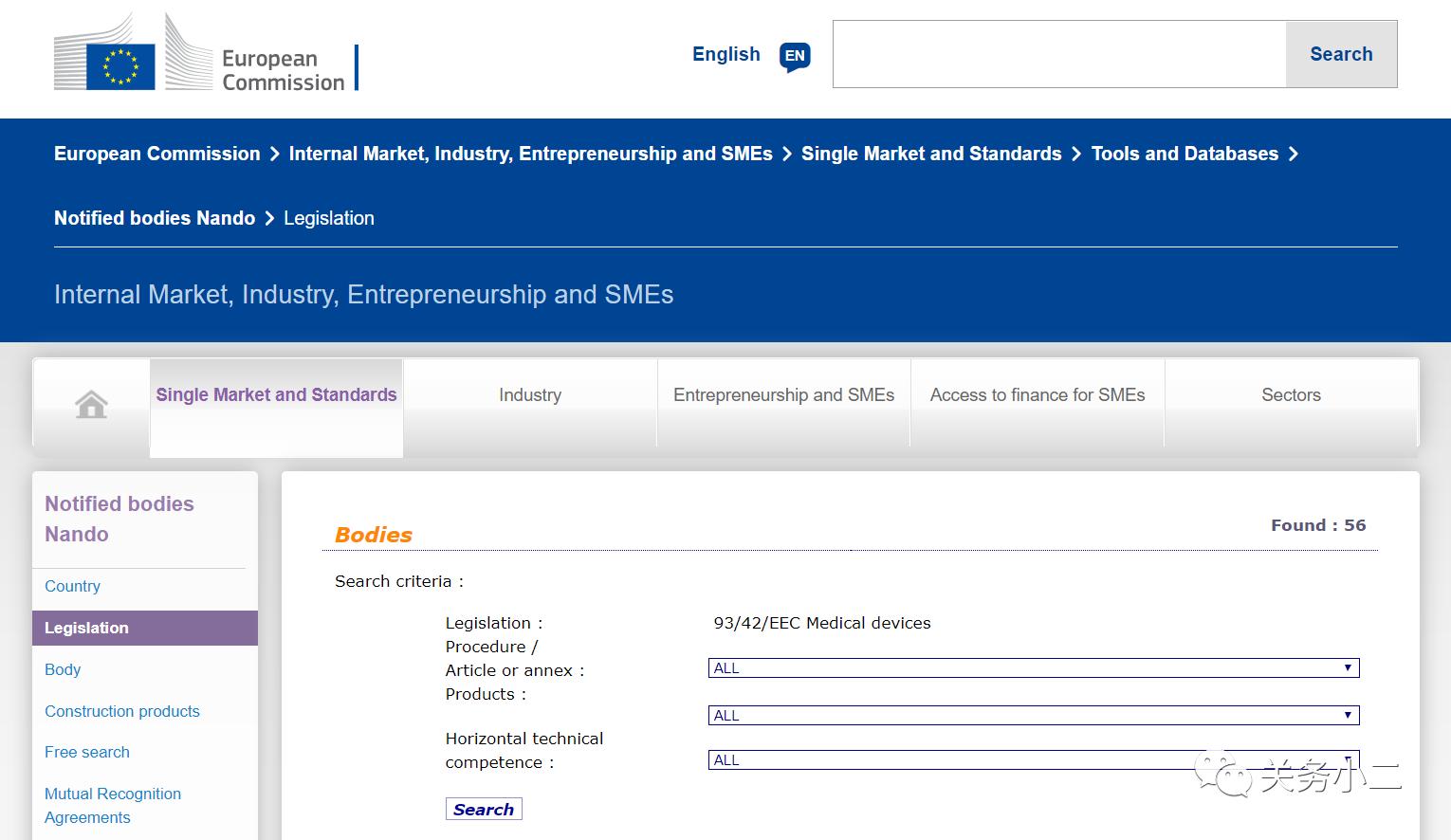1451x840 pixels.
Task: Focus the site search text field
Action: pos(1058,55)
